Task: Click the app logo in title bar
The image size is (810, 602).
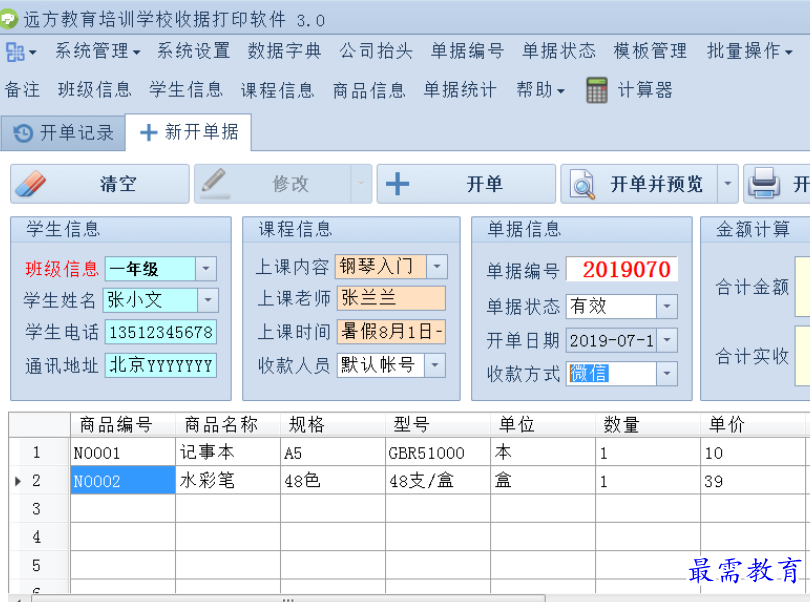Action: tap(9, 20)
